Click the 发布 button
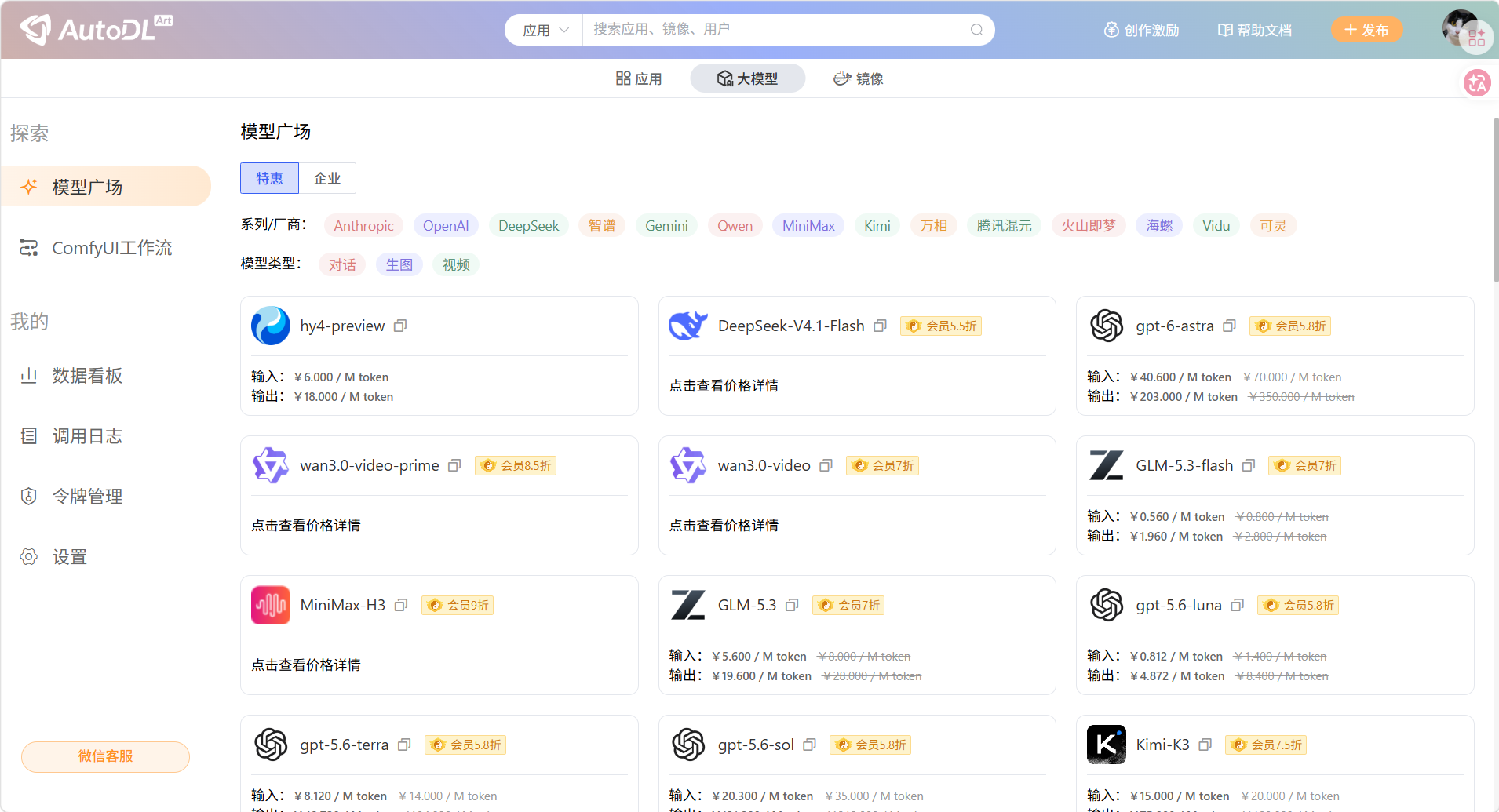 pyautogui.click(x=1366, y=30)
